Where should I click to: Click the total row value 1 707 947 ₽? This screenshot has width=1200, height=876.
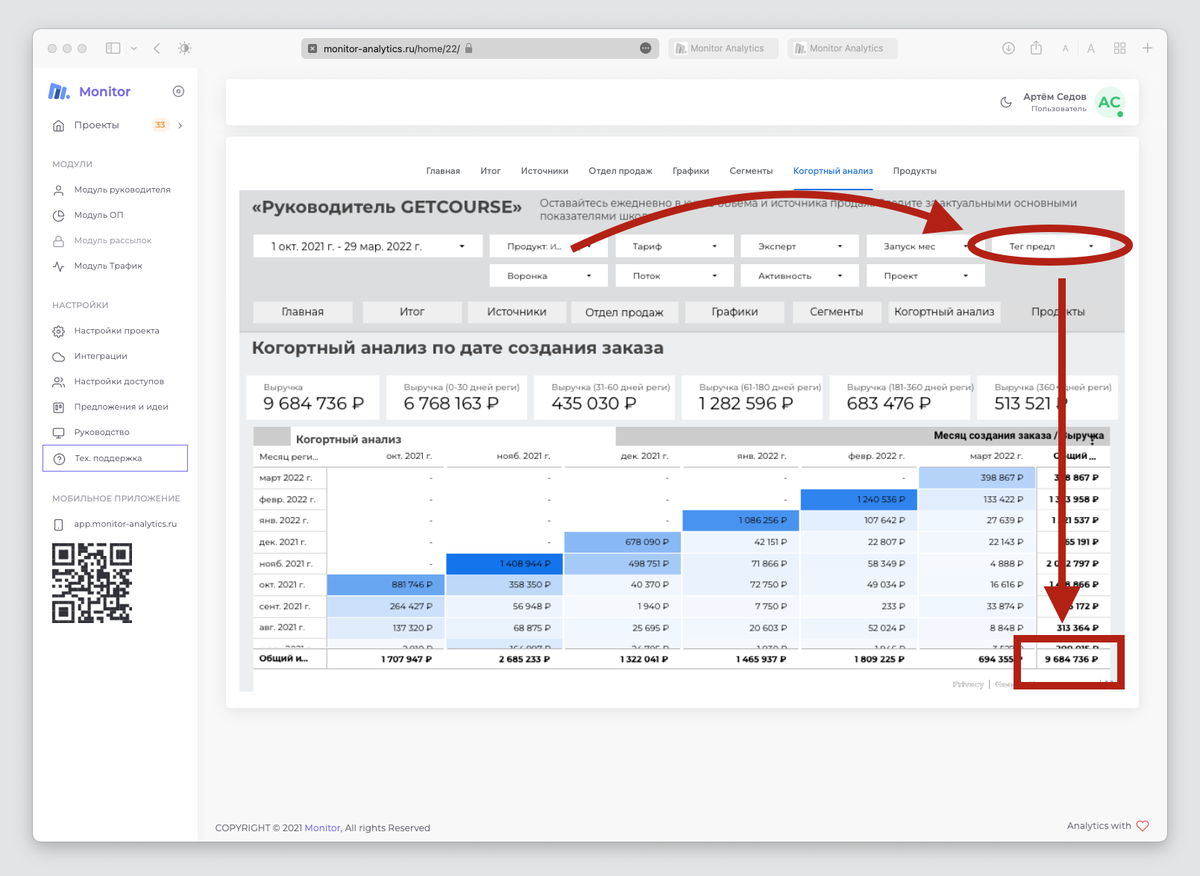coord(406,659)
